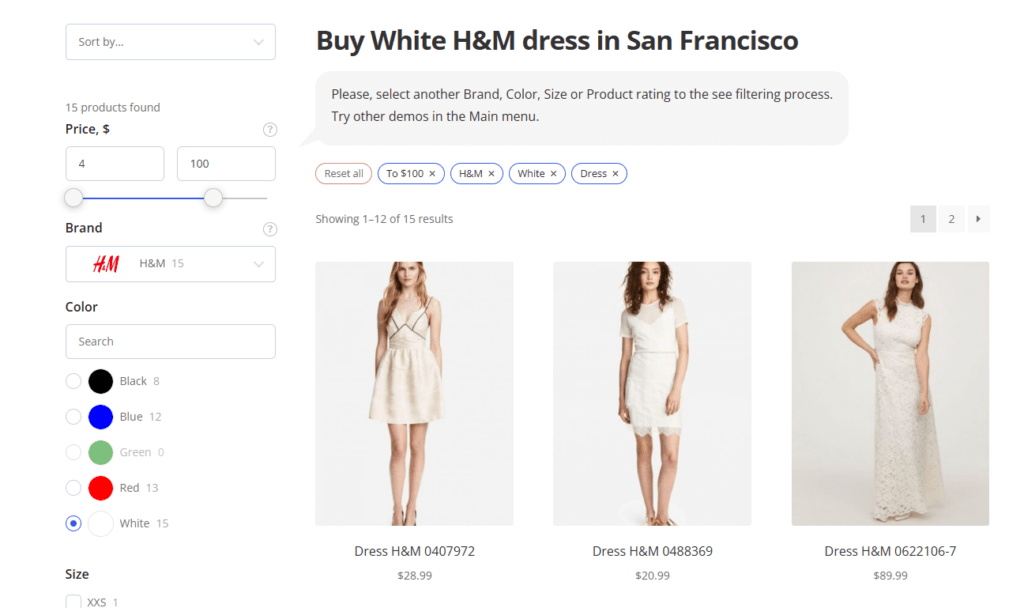Viewport: 1024px width, 608px height.
Task: Open the Sort by dropdown
Action: click(x=170, y=42)
